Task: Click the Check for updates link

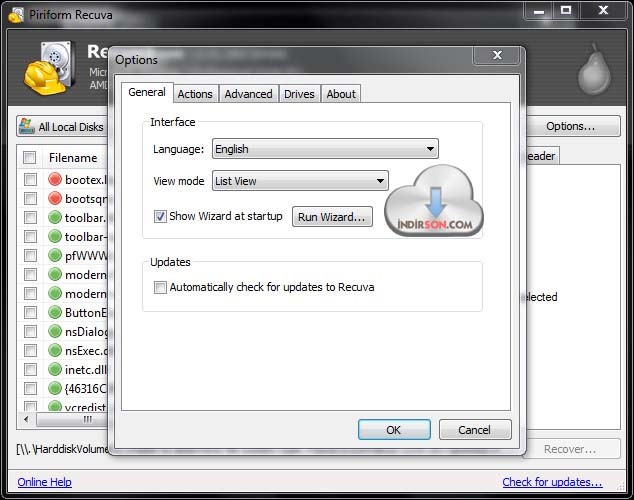Action: click(x=552, y=482)
